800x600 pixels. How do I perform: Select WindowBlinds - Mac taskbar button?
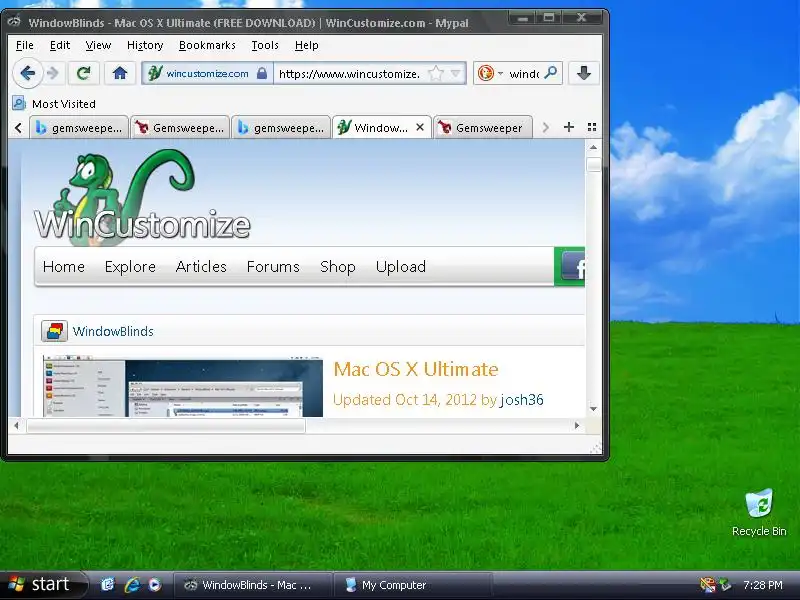click(x=253, y=585)
